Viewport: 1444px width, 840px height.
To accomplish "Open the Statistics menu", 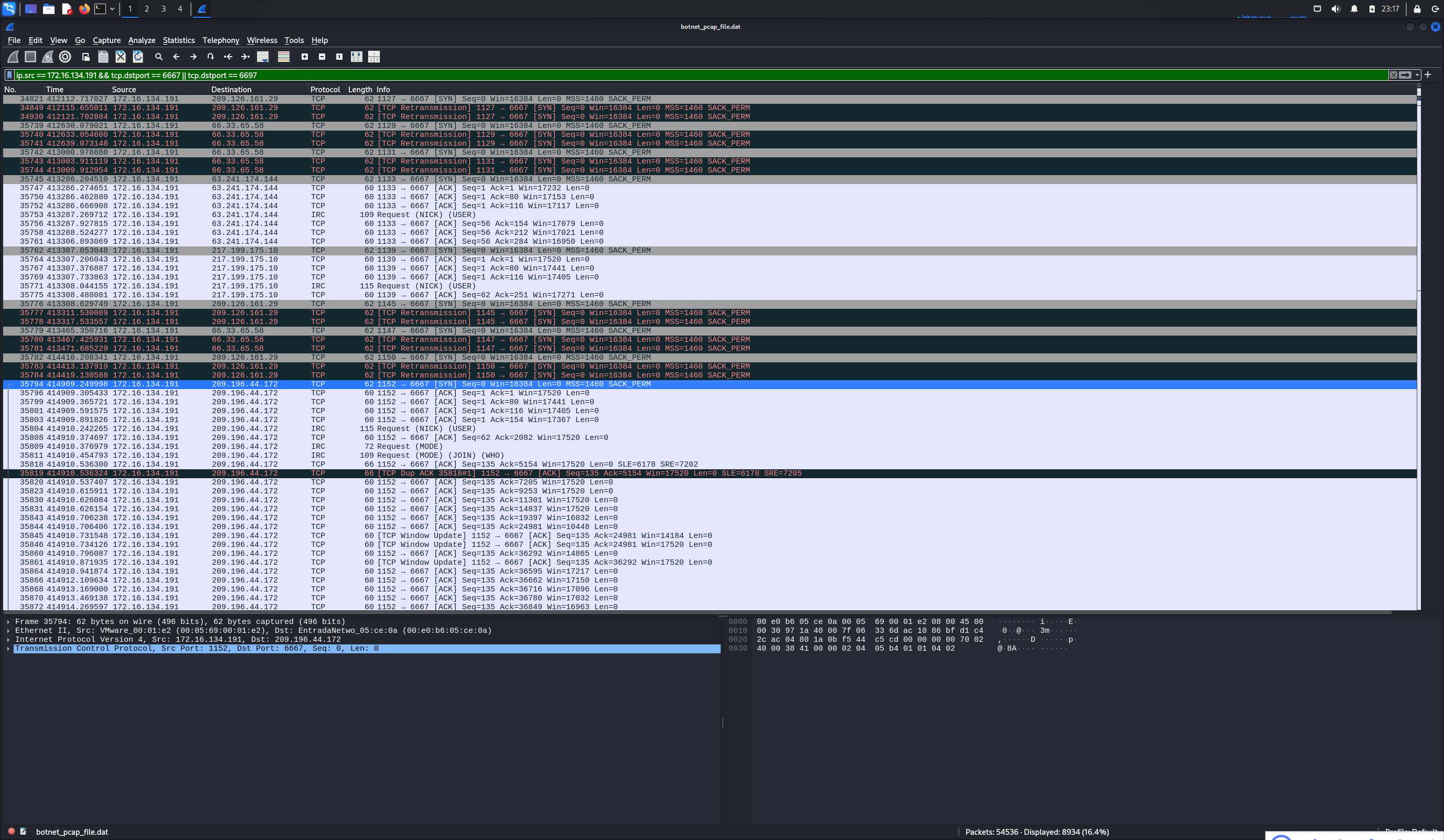I will [x=178, y=40].
